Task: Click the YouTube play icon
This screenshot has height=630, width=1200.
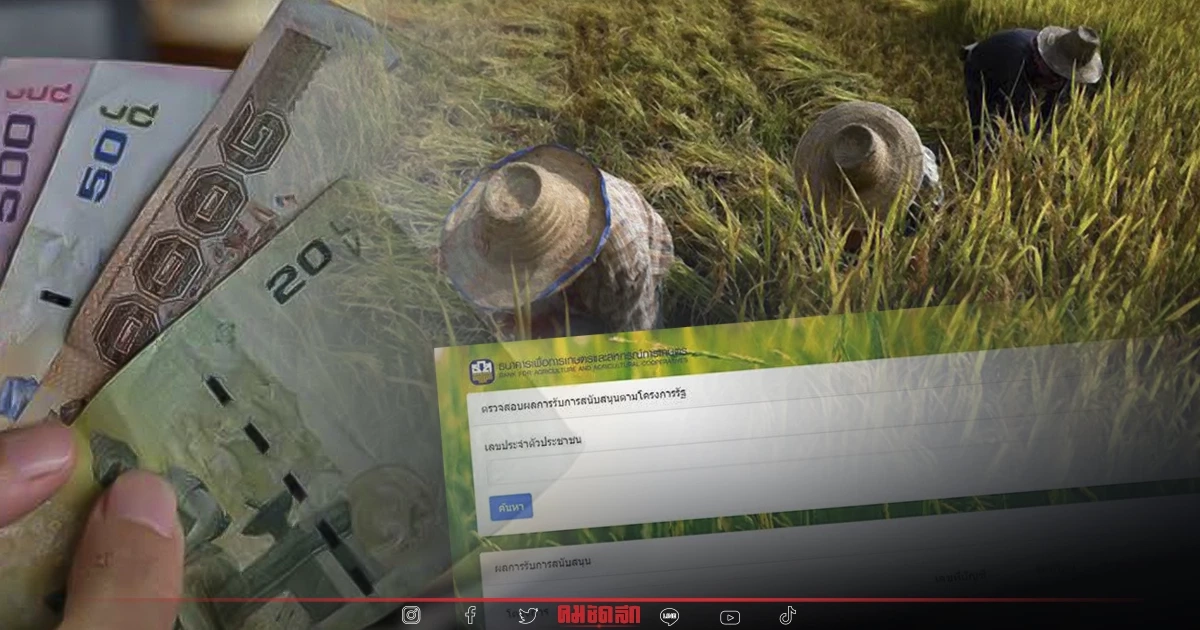Action: [x=730, y=616]
